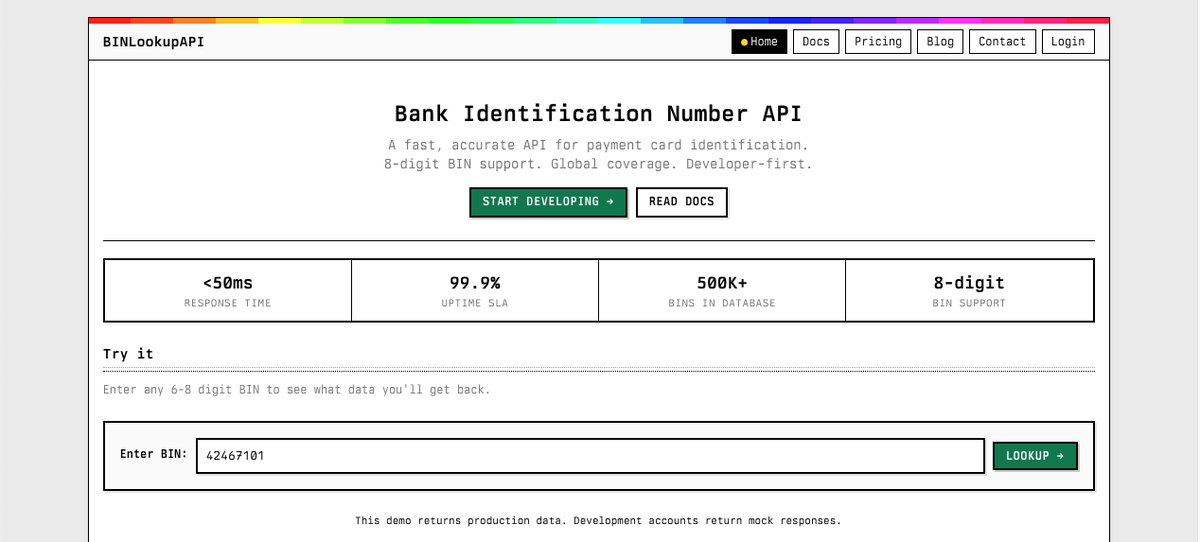
Task: Click the Lookup button
Action: tap(1035, 456)
